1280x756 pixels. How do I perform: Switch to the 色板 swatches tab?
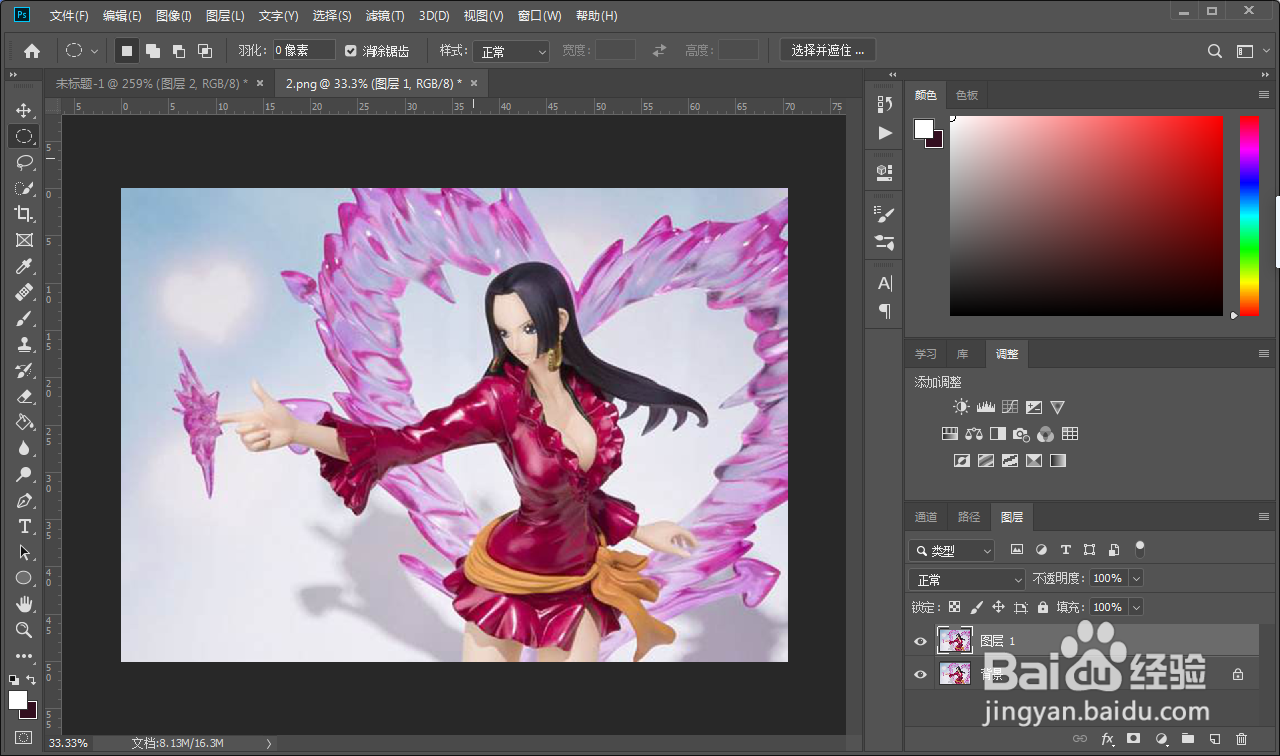[x=967, y=95]
